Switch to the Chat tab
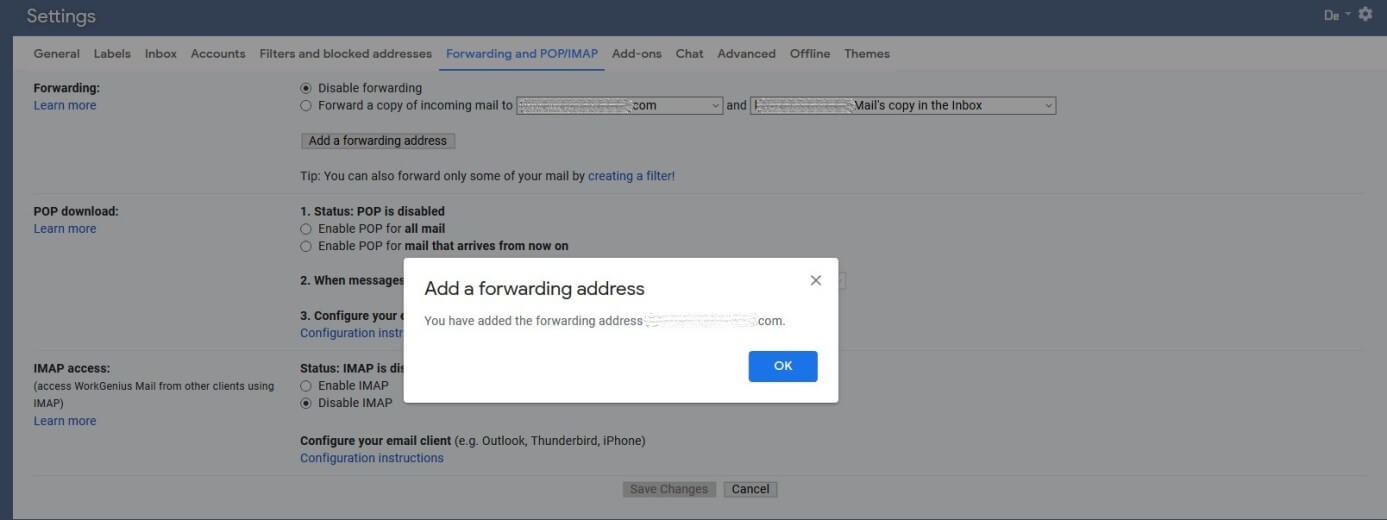The height and width of the screenshot is (520, 1387). [689, 54]
